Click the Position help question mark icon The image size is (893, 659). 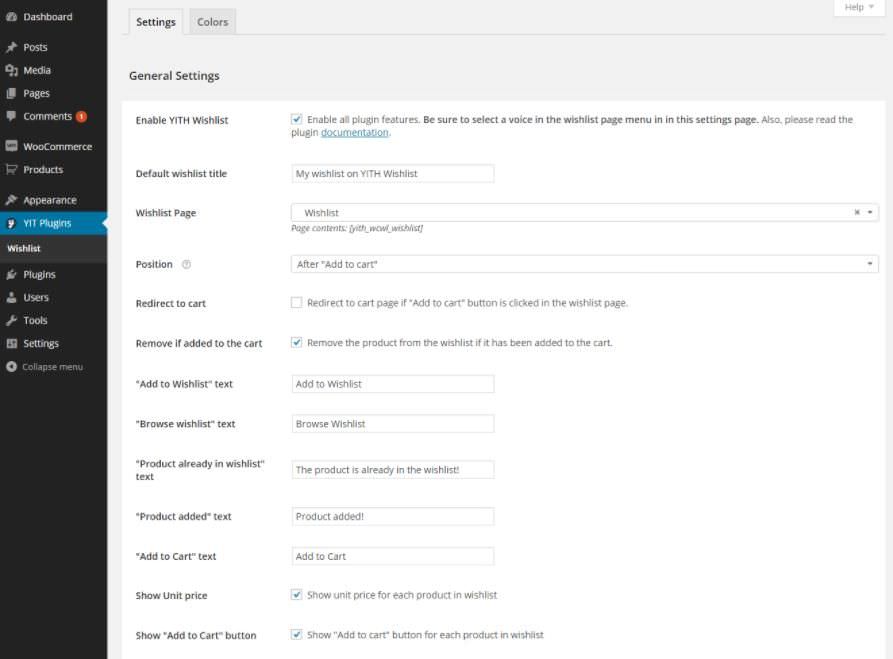click(186, 264)
